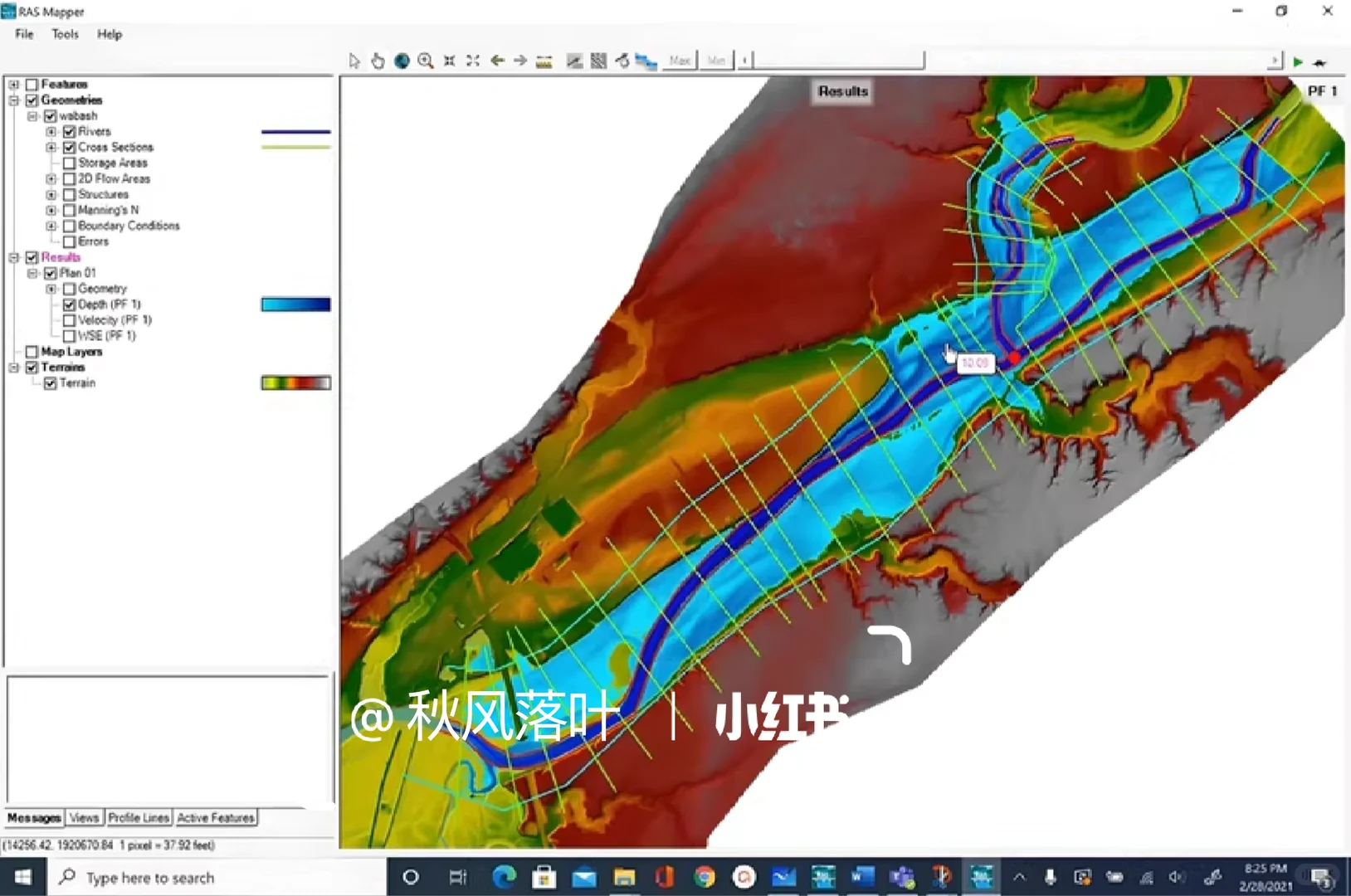Click the Max button in the toolbar

680,61
